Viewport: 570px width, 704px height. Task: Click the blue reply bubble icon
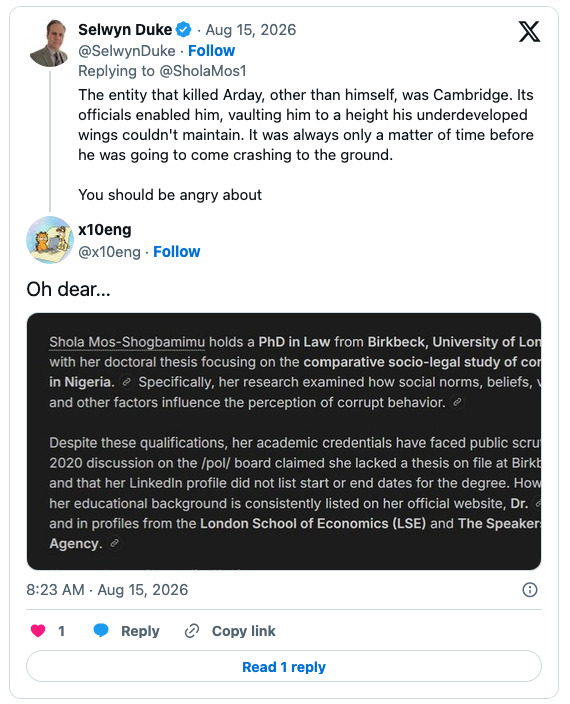[x=101, y=631]
